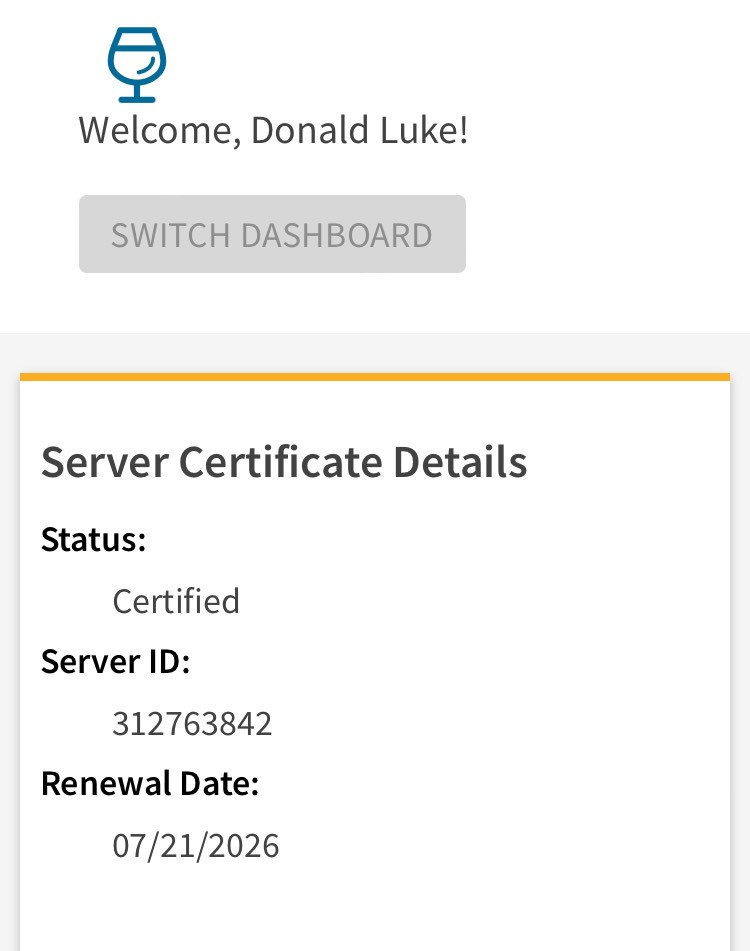Click the "Server ID:" field label
Image resolution: width=750 pixels, height=951 pixels.
(x=115, y=662)
